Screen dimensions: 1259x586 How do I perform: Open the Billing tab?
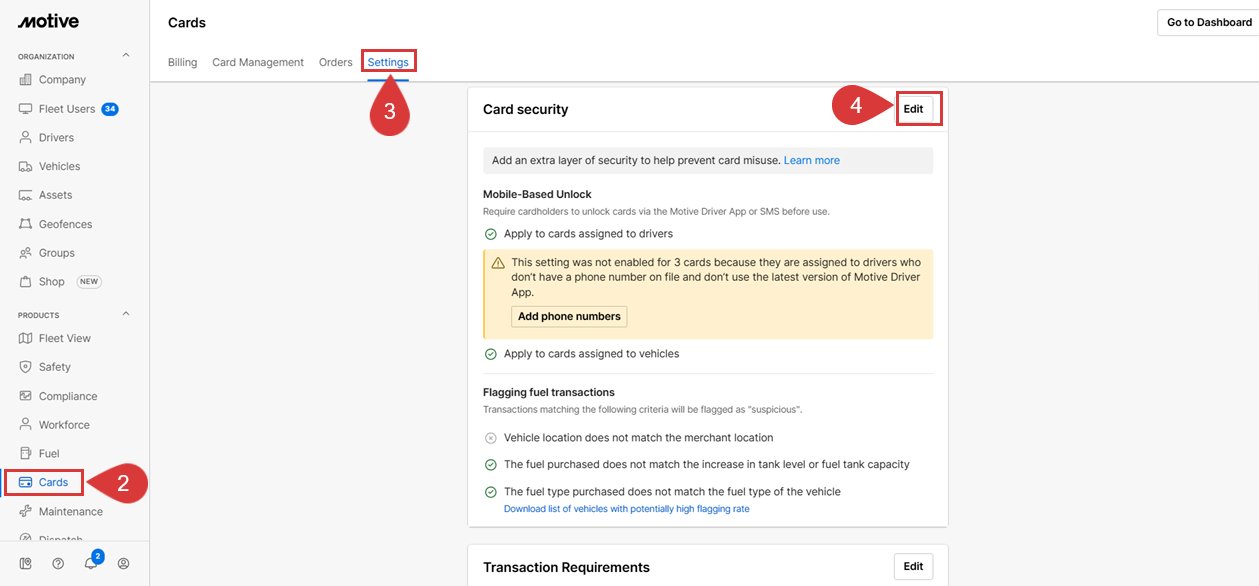[182, 62]
